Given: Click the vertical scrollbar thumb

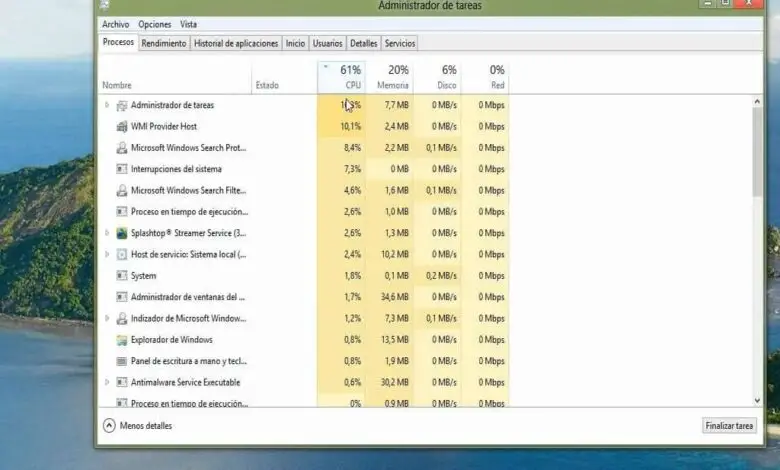Looking at the screenshot, I should (757, 152).
